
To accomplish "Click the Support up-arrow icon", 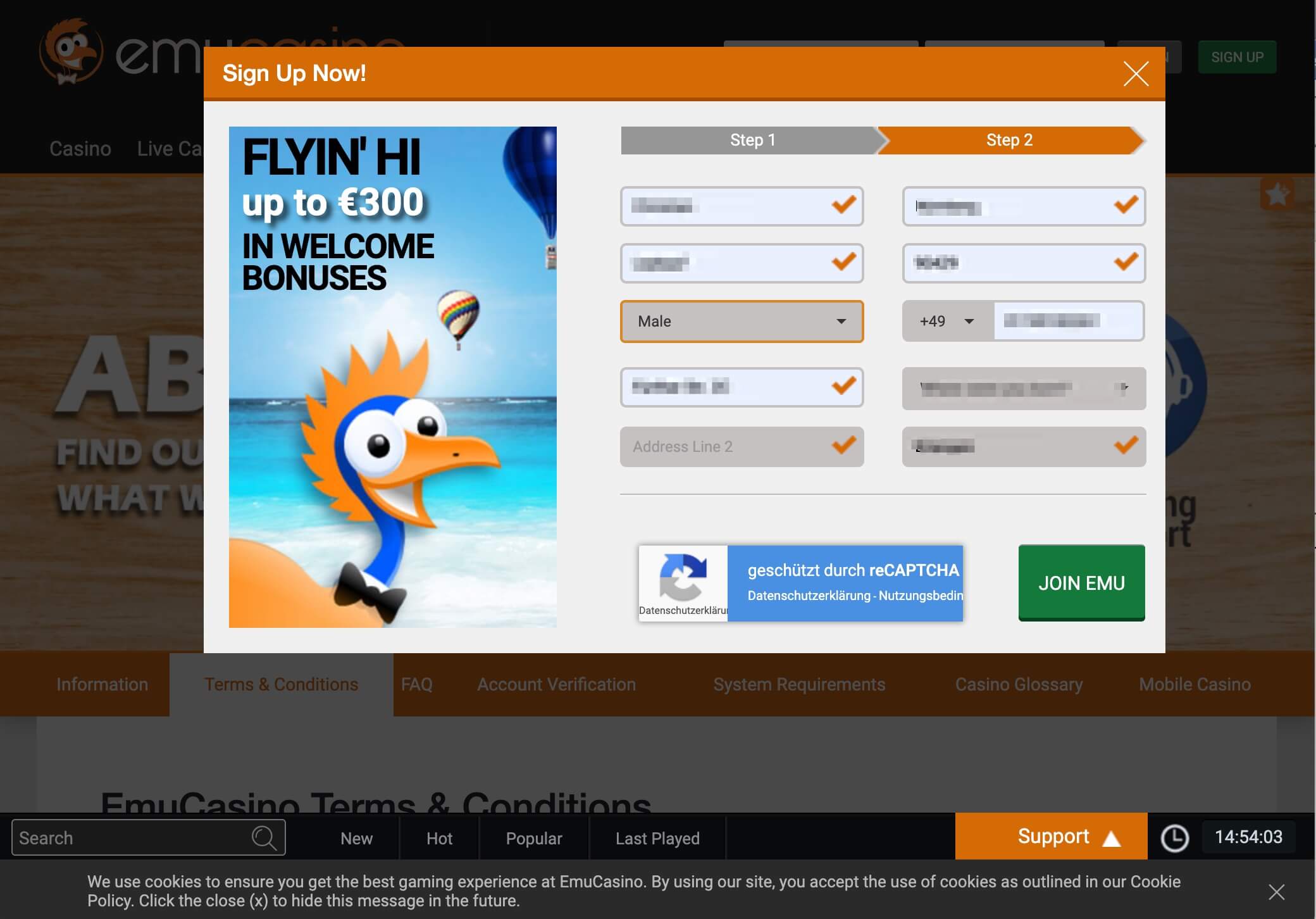I will pos(1111,839).
